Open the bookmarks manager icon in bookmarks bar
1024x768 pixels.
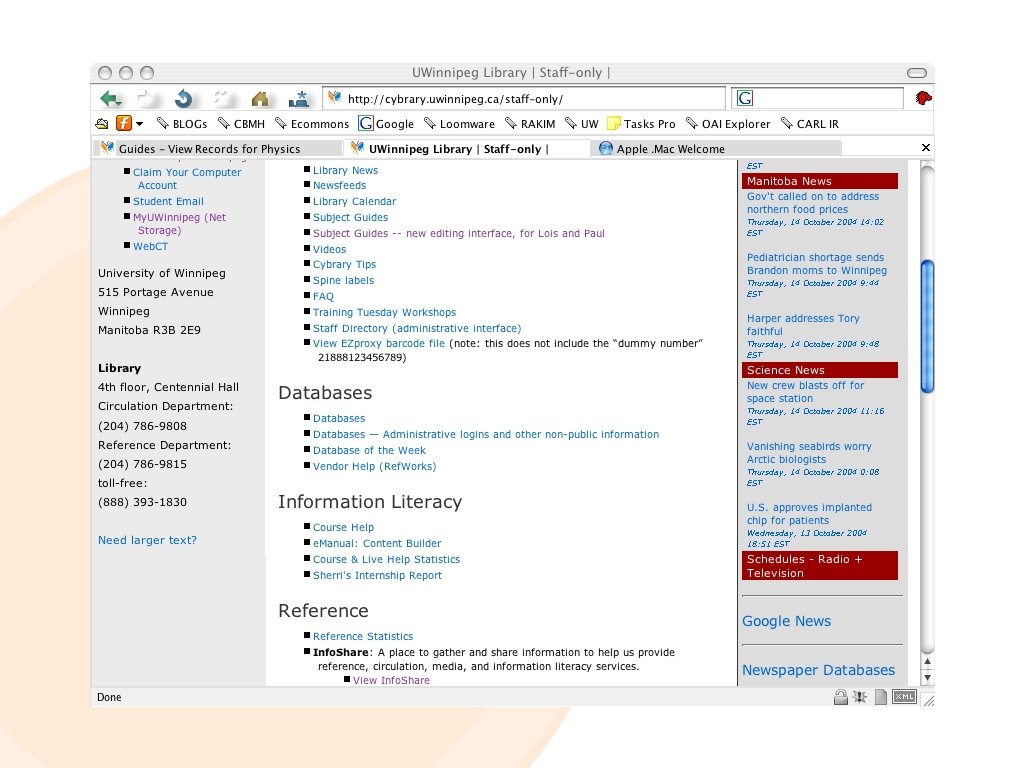tap(102, 123)
